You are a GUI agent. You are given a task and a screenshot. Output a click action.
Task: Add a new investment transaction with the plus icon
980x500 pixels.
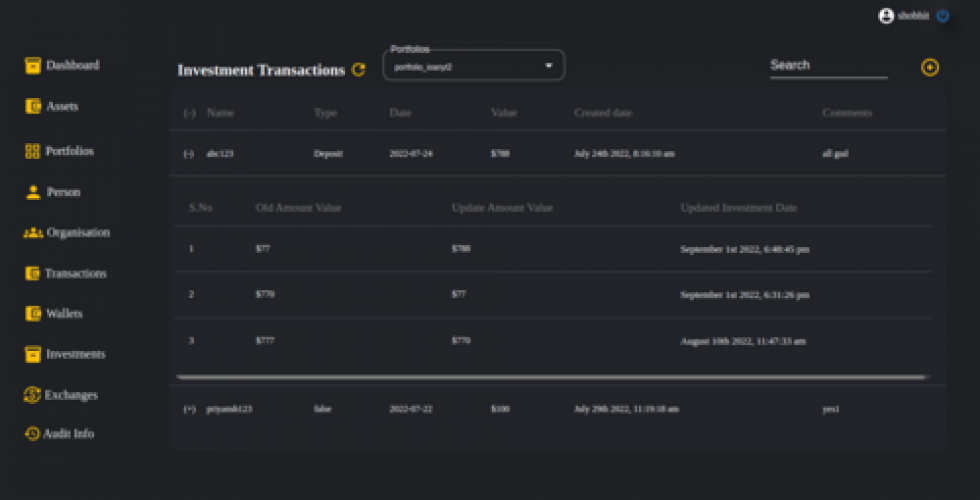930,68
